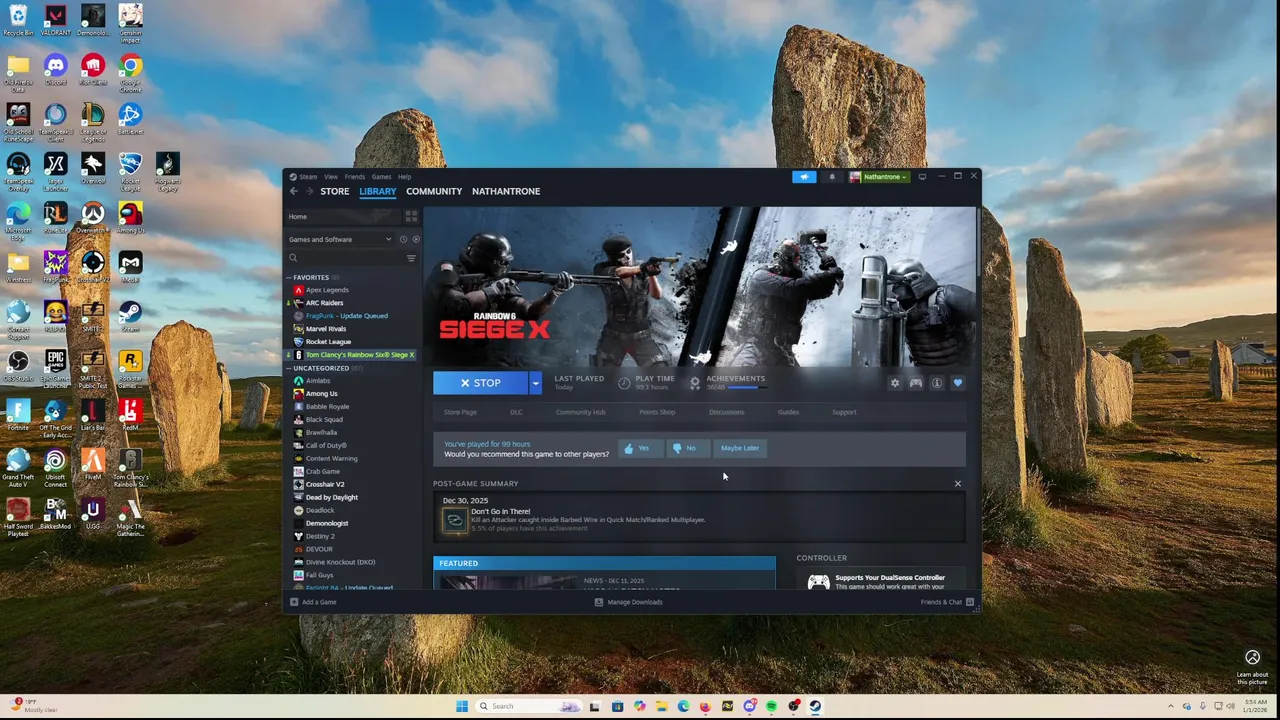
Task: Open the Steam menu
Action: click(308, 177)
